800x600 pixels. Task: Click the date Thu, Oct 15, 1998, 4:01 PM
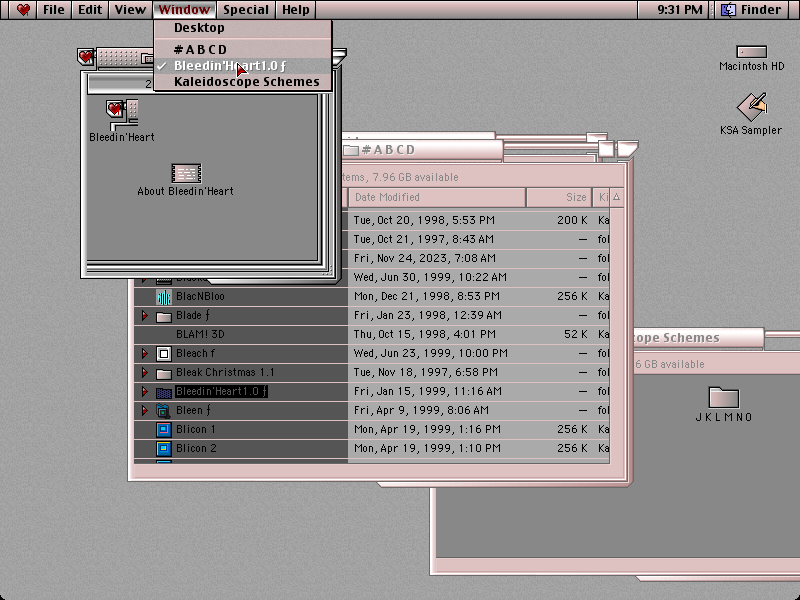click(424, 334)
